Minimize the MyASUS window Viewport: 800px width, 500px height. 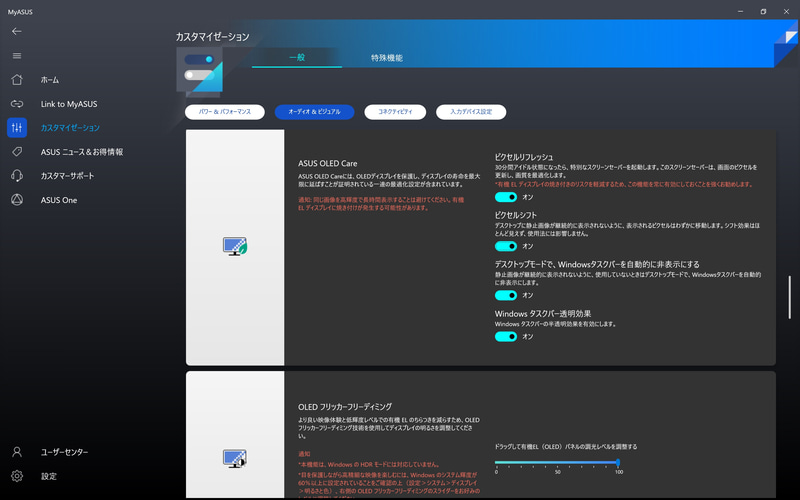tap(740, 11)
